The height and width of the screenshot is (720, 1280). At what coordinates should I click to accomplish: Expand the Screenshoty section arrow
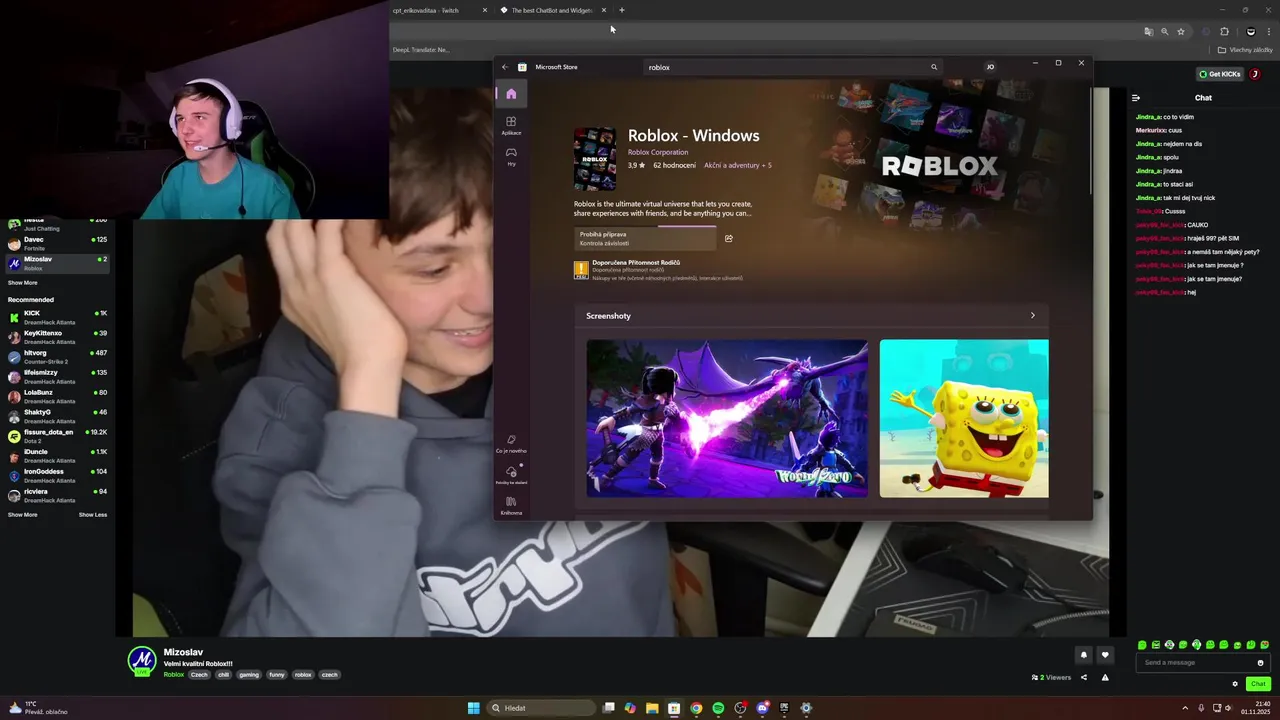1033,315
